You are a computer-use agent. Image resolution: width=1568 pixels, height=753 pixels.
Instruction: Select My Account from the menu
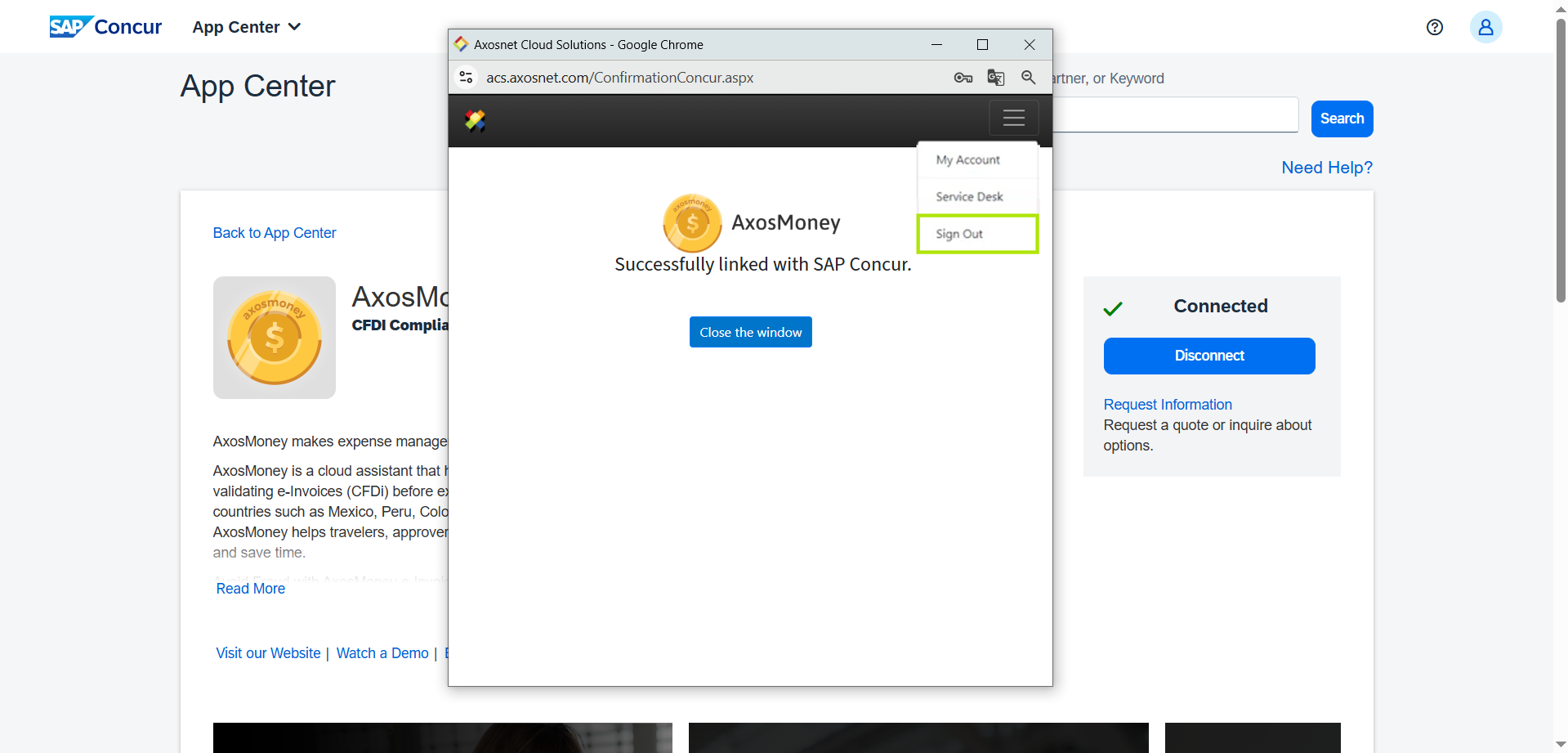(x=967, y=160)
